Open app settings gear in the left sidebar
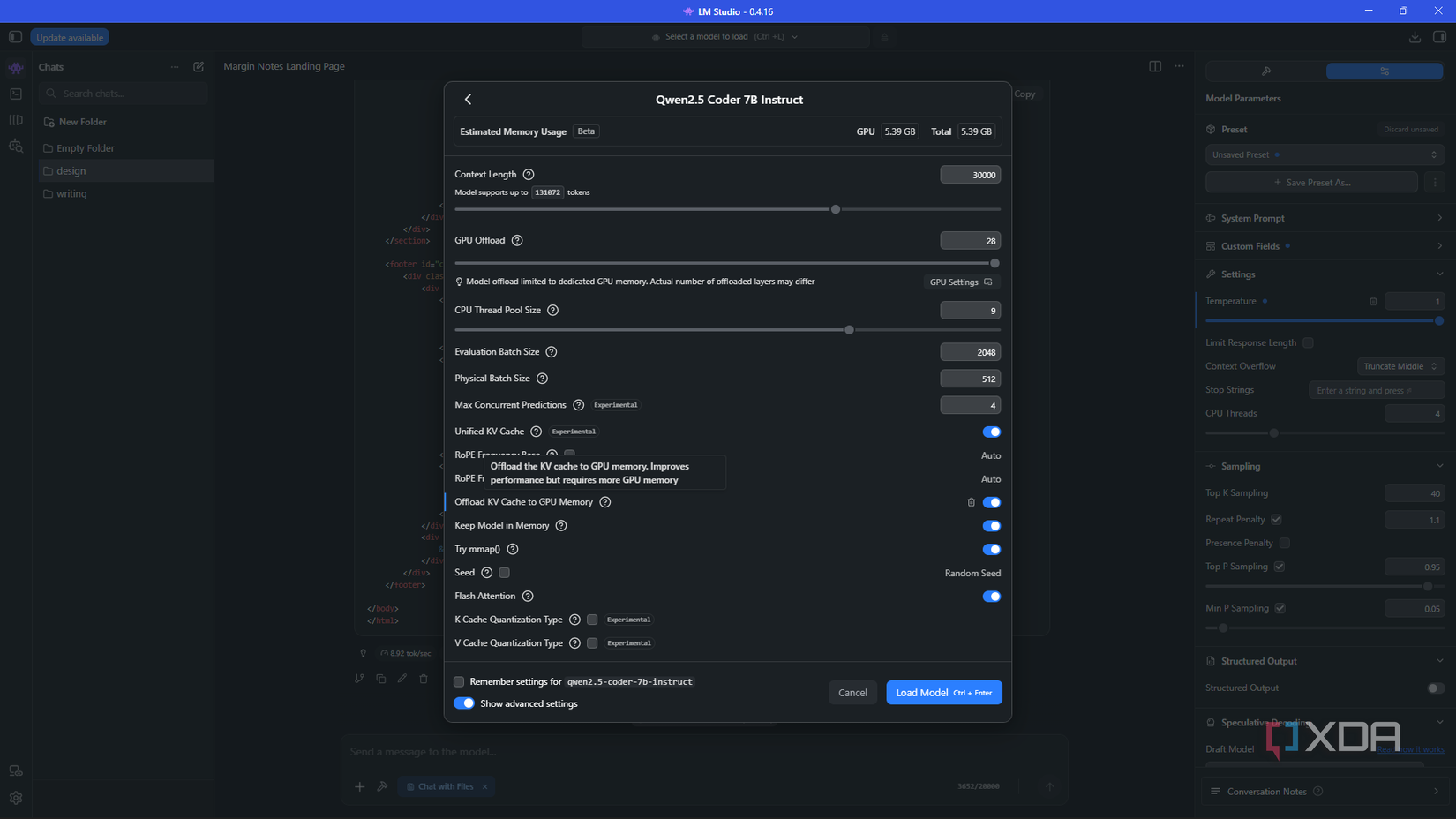Image resolution: width=1456 pixels, height=819 pixels. point(16,798)
